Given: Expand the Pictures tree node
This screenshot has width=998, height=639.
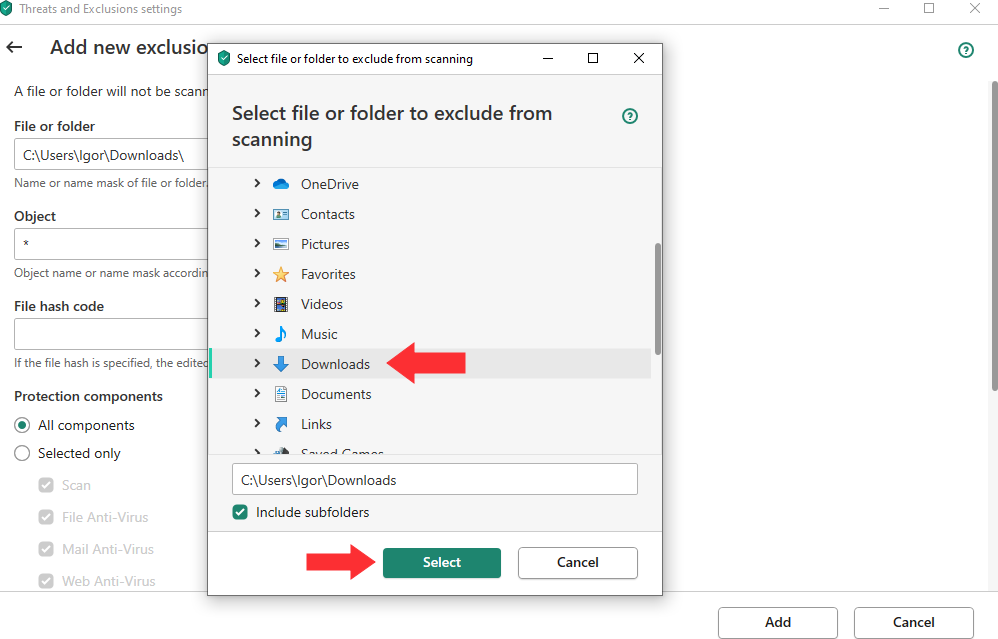Looking at the screenshot, I should click(x=257, y=243).
